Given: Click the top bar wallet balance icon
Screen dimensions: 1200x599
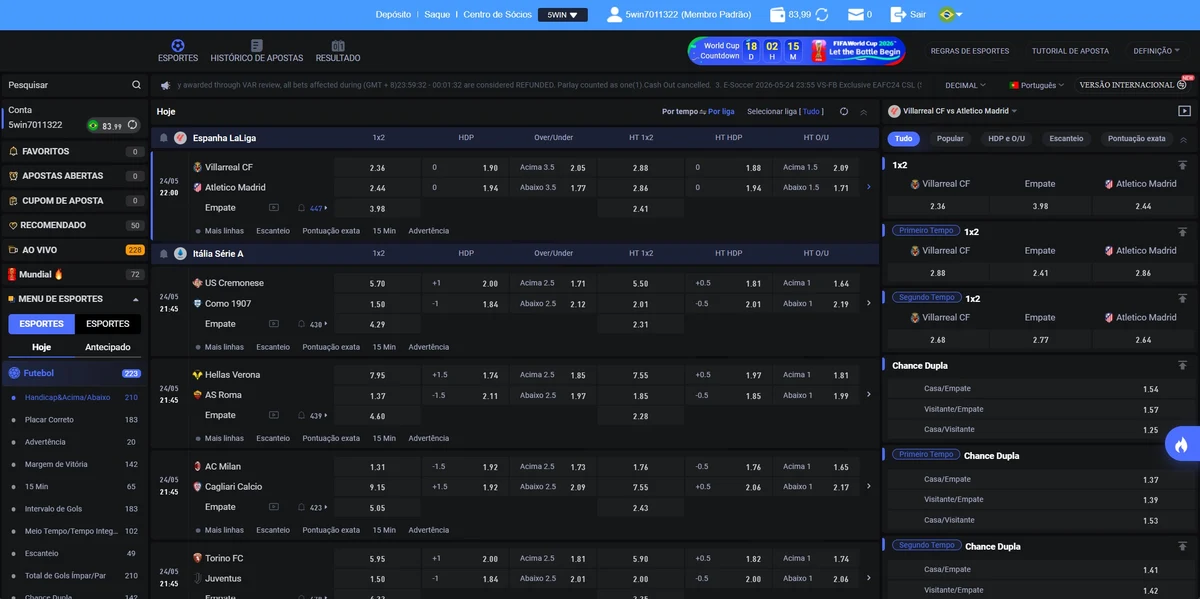Looking at the screenshot, I should pos(777,15).
